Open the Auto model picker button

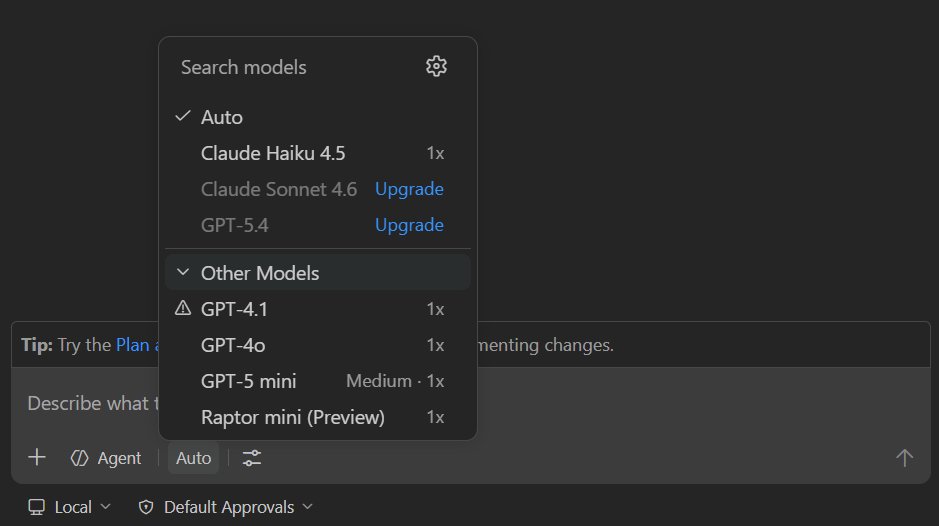click(193, 458)
